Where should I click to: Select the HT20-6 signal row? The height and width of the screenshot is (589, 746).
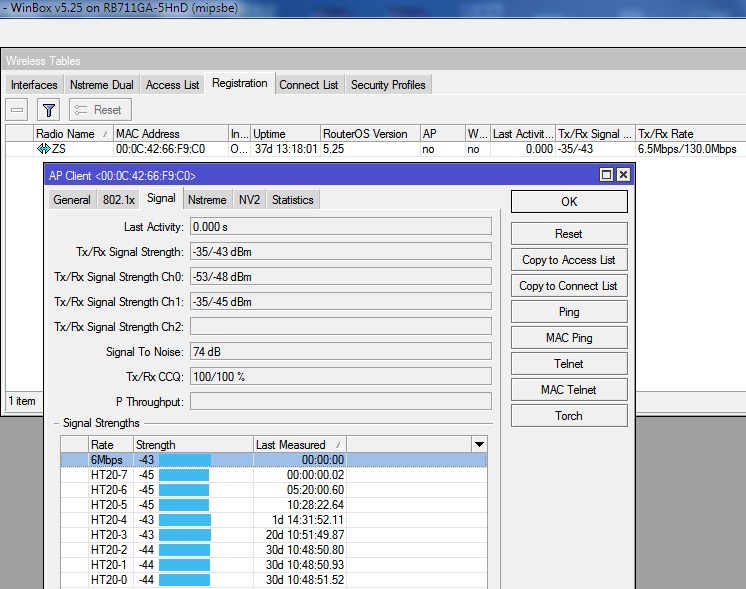(x=274, y=490)
